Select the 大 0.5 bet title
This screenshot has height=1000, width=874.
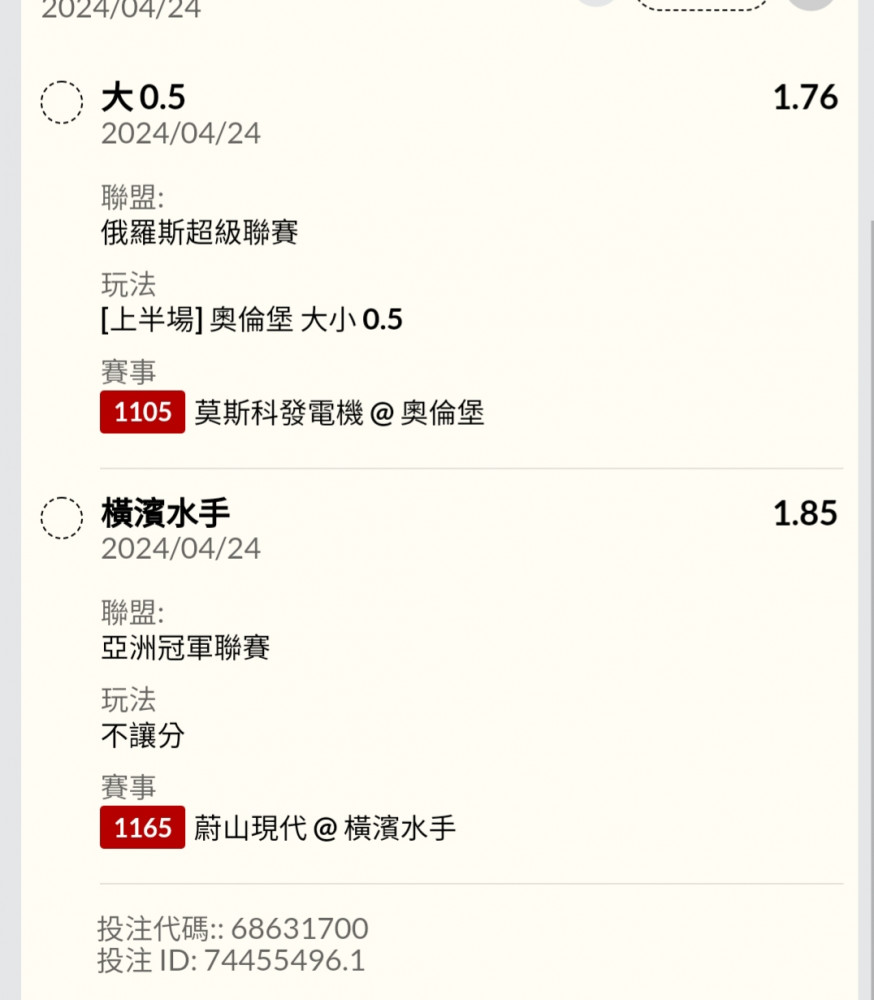tap(143, 98)
